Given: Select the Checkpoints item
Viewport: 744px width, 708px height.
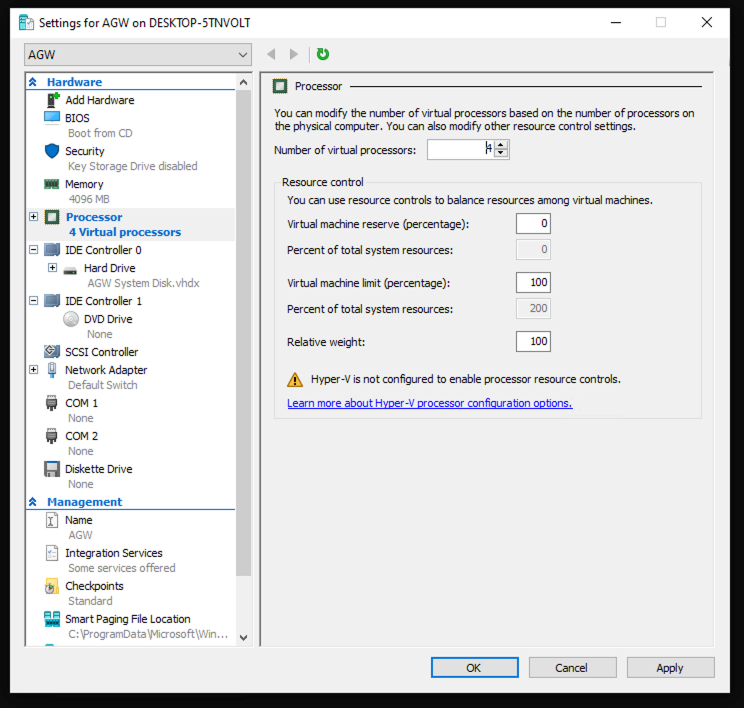Looking at the screenshot, I should click(x=94, y=586).
